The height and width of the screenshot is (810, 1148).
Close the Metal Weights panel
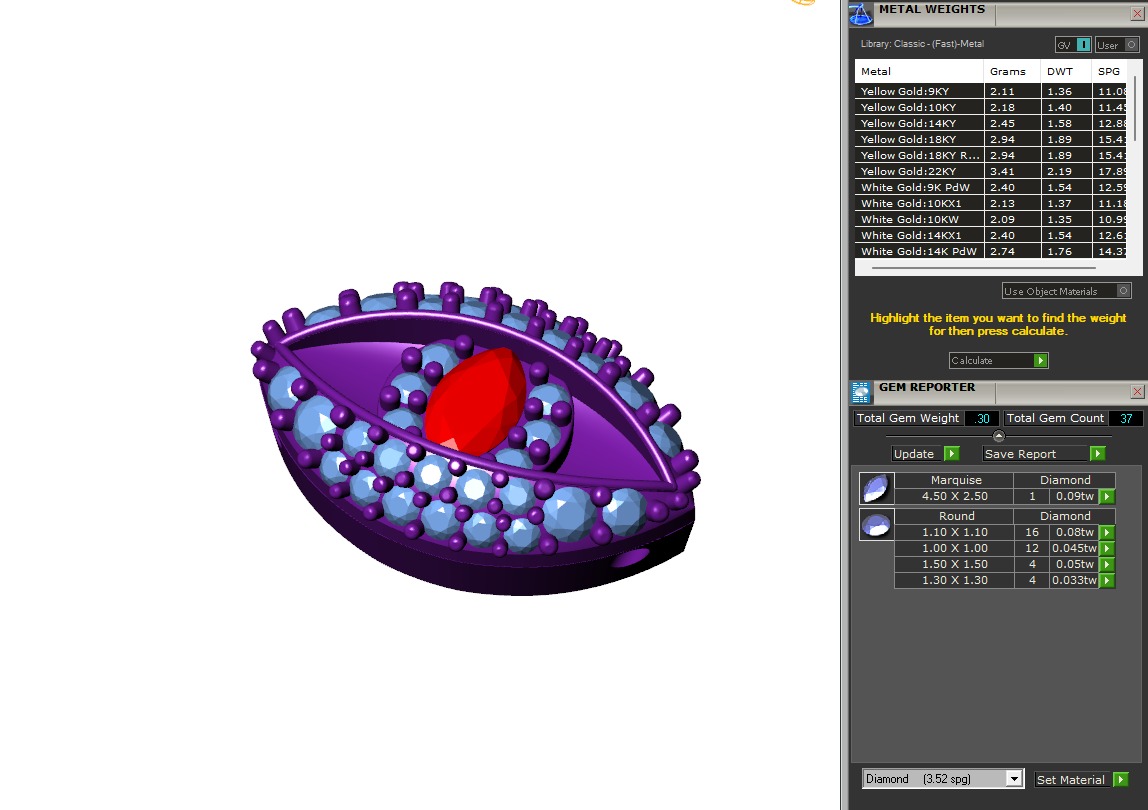click(x=1137, y=13)
